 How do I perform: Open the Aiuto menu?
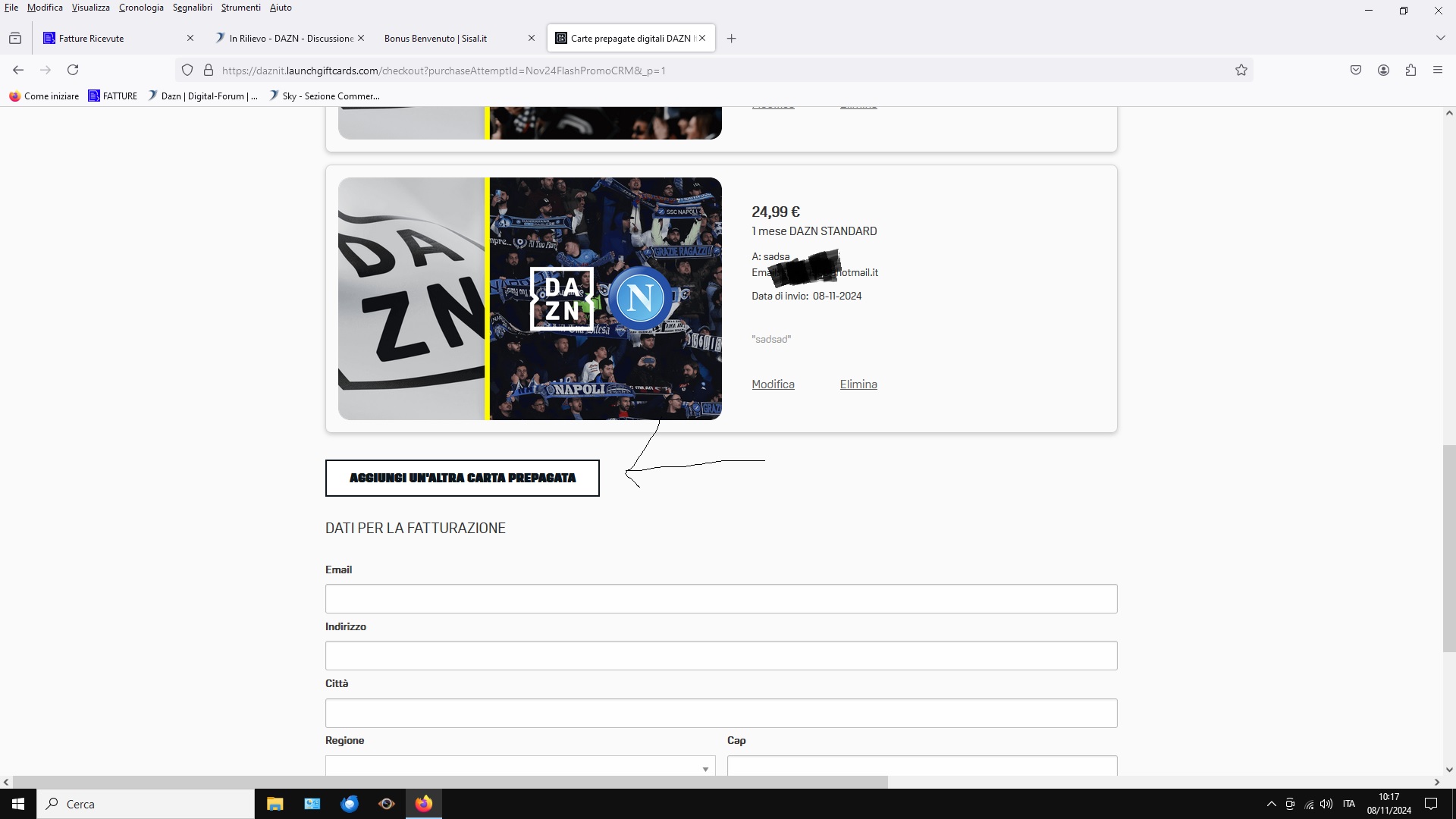click(x=281, y=8)
